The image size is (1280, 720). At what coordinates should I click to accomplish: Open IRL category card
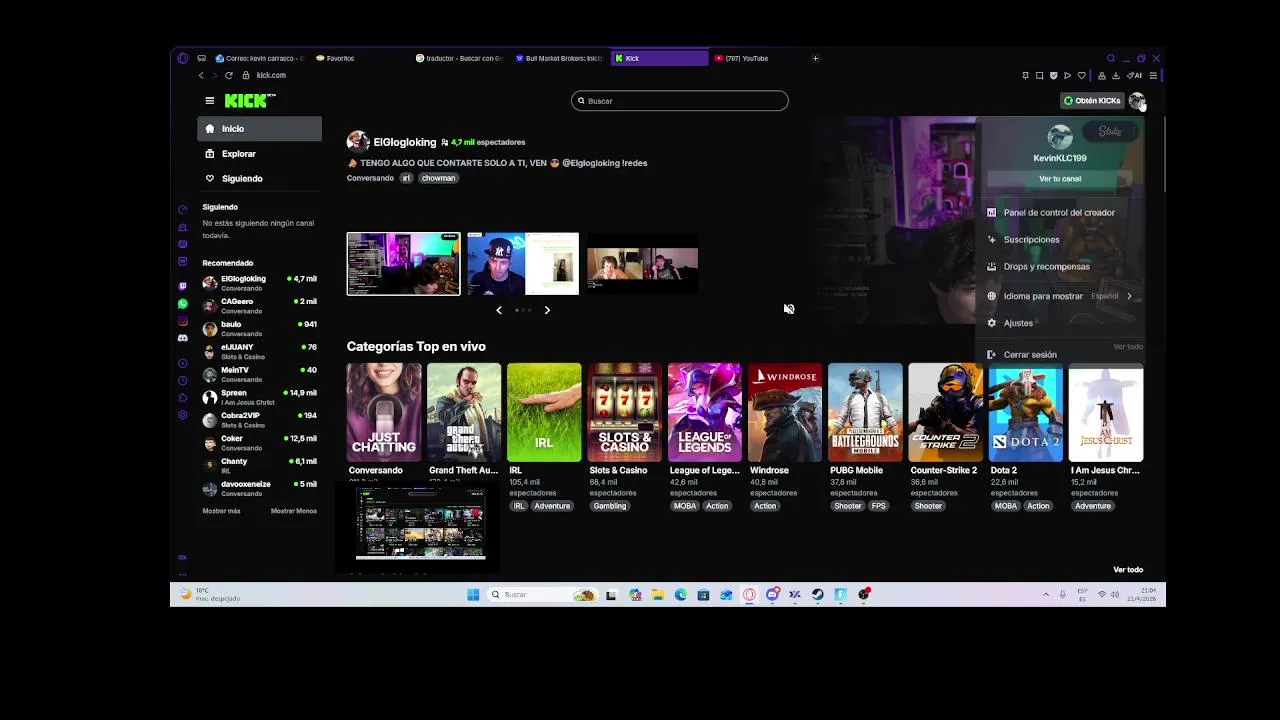pyautogui.click(x=544, y=412)
